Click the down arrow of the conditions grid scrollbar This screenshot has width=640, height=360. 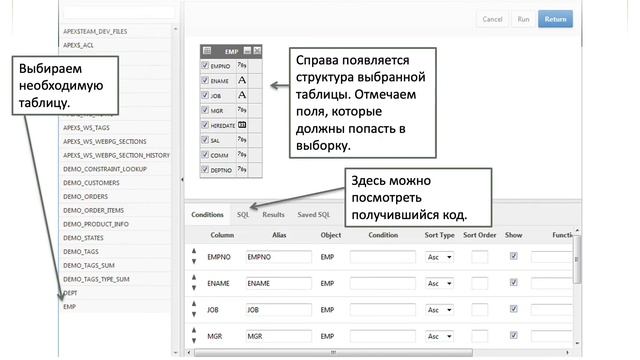click(577, 344)
